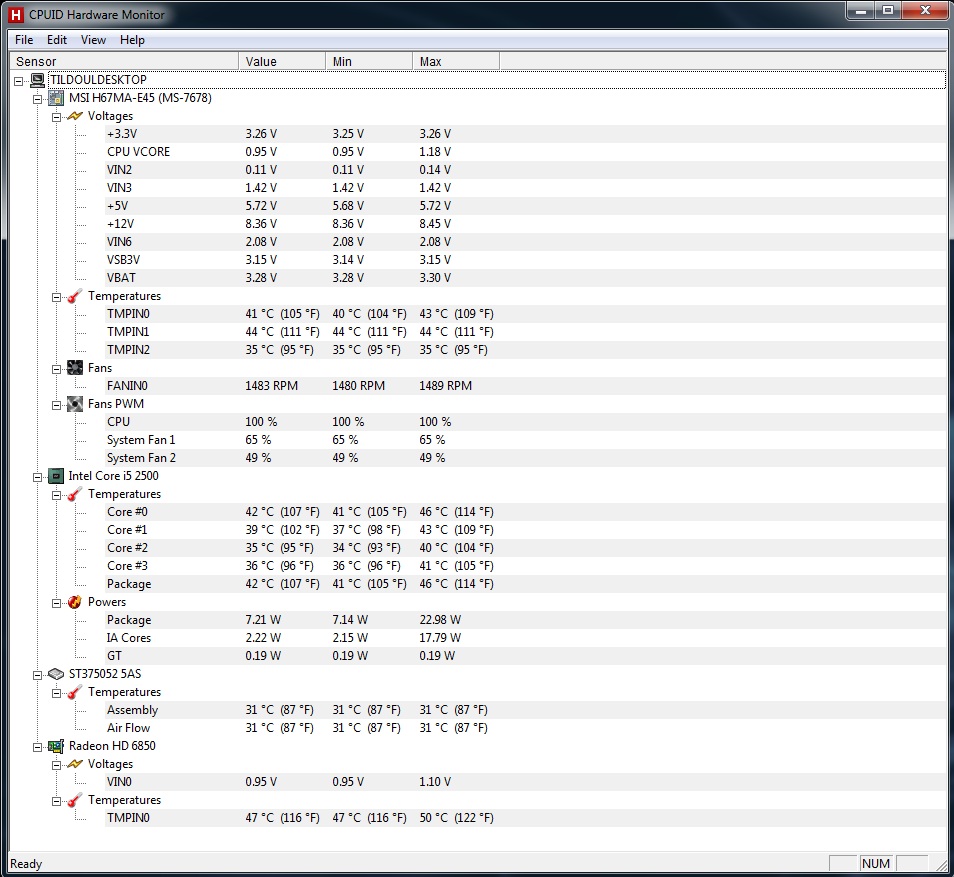Select the "Core #0" temperature row label
Image resolution: width=954 pixels, height=877 pixels.
[127, 512]
